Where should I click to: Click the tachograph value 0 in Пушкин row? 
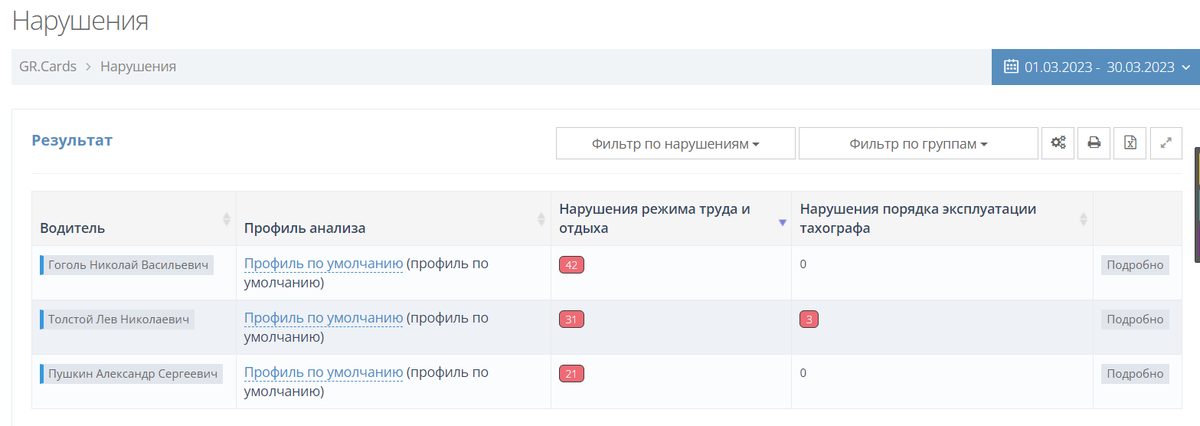[803, 373]
